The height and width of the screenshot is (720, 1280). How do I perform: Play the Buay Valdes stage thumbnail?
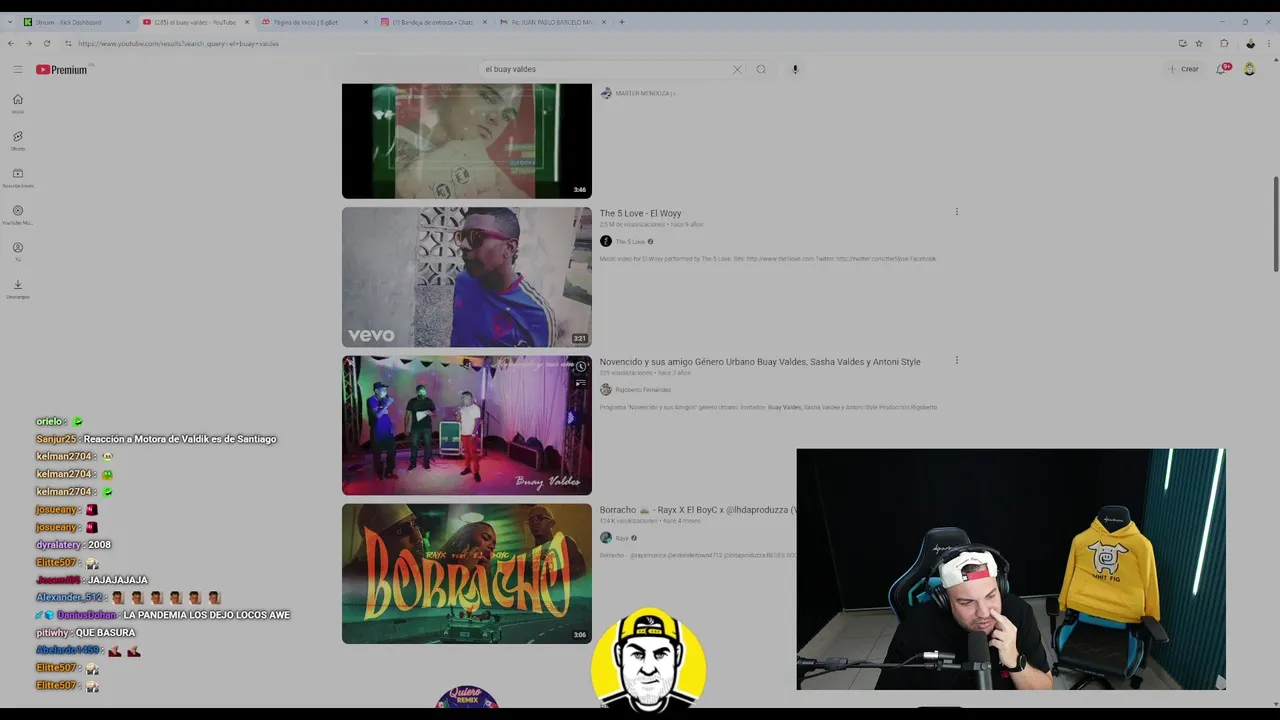click(467, 425)
